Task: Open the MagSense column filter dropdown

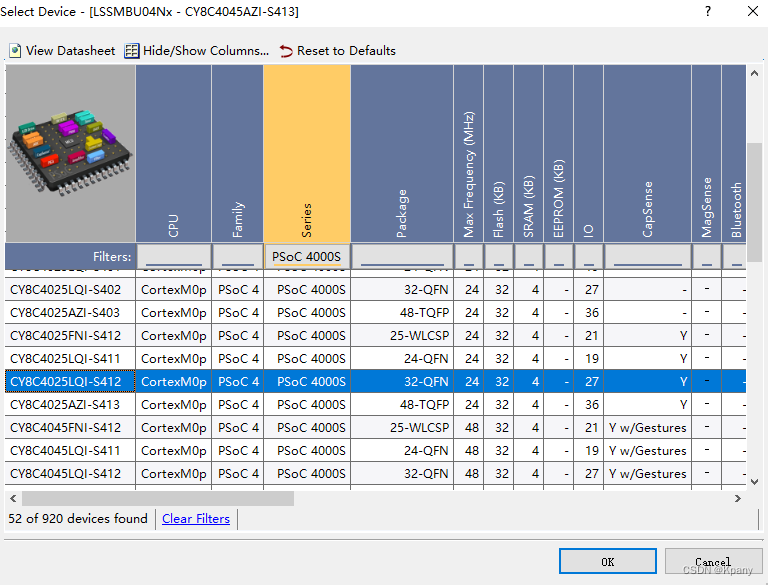Action: pos(706,256)
